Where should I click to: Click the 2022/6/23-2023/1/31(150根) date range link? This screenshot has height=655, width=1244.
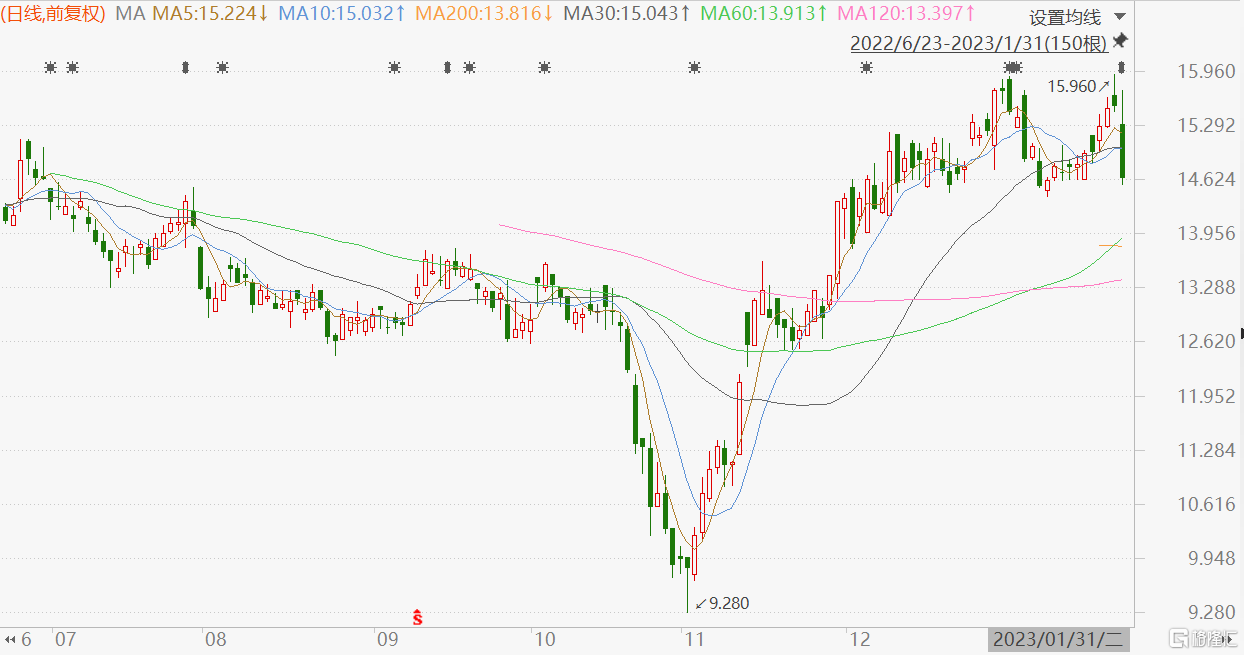pyautogui.click(x=979, y=43)
